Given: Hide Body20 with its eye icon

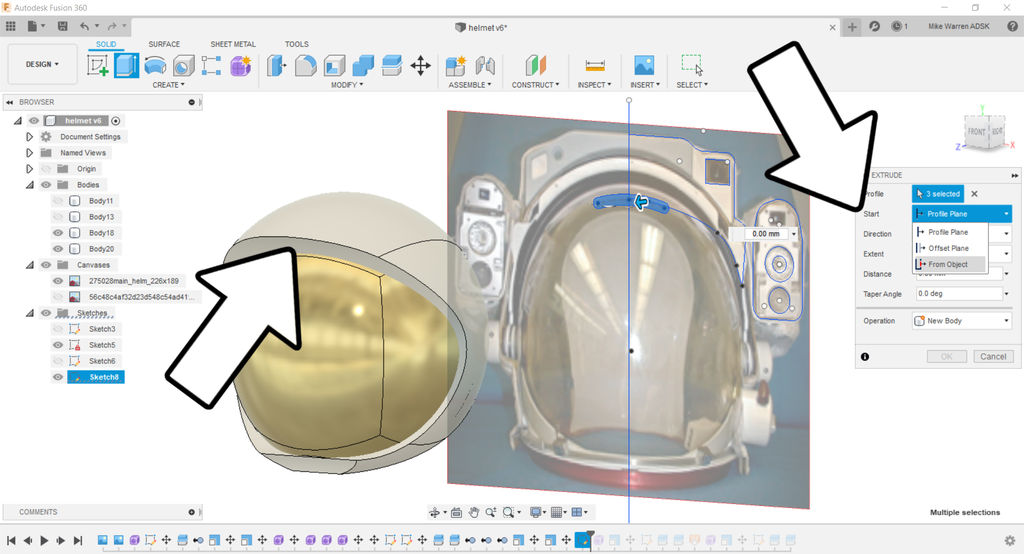Looking at the screenshot, I should click(x=57, y=249).
